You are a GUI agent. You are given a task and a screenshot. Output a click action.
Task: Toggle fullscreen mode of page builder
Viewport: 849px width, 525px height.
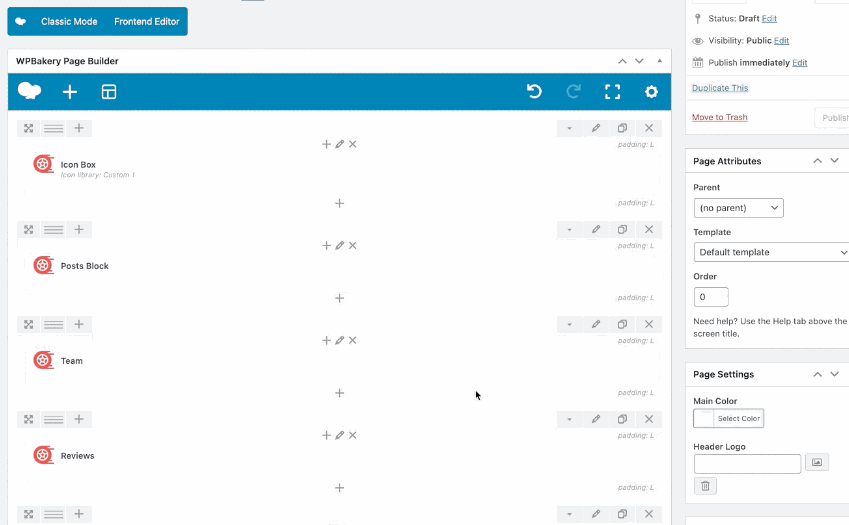pyautogui.click(x=612, y=91)
